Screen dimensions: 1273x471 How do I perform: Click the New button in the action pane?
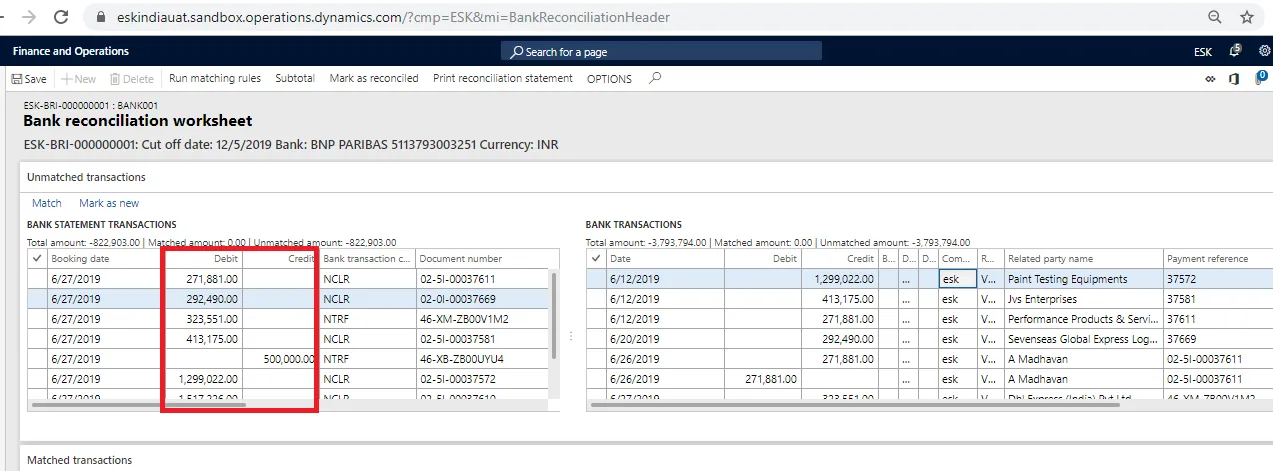pos(78,78)
